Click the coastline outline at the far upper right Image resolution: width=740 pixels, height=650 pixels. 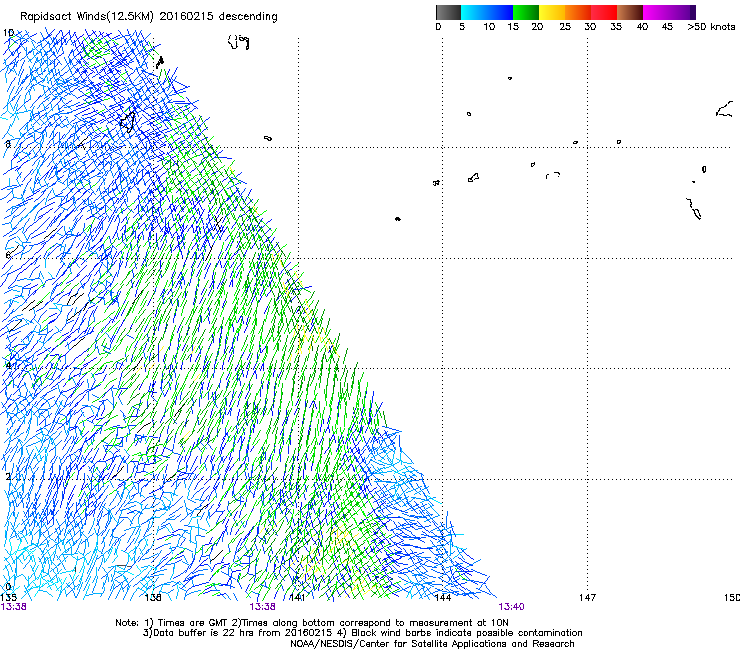[x=724, y=109]
